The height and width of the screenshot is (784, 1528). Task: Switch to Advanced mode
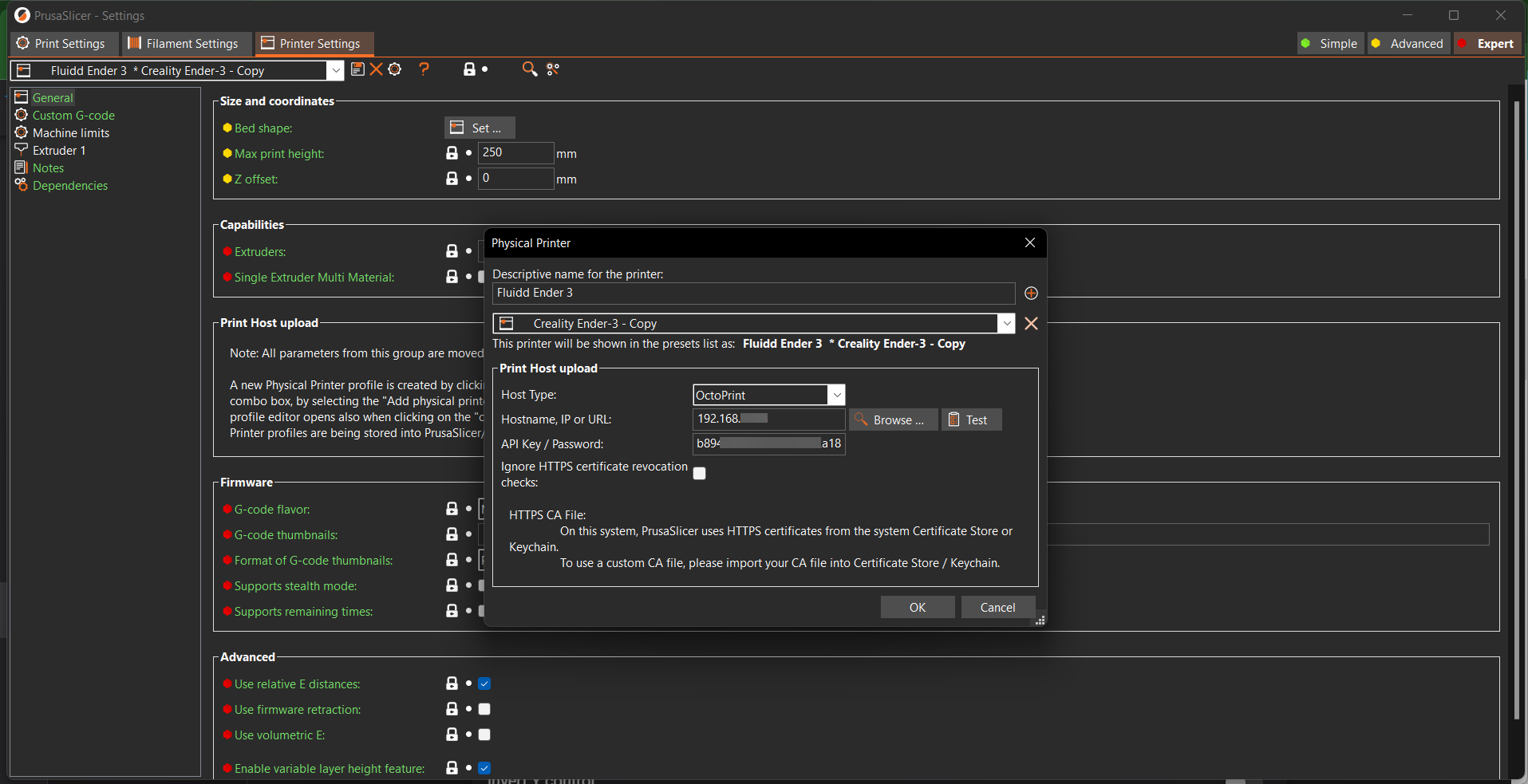coord(1408,44)
